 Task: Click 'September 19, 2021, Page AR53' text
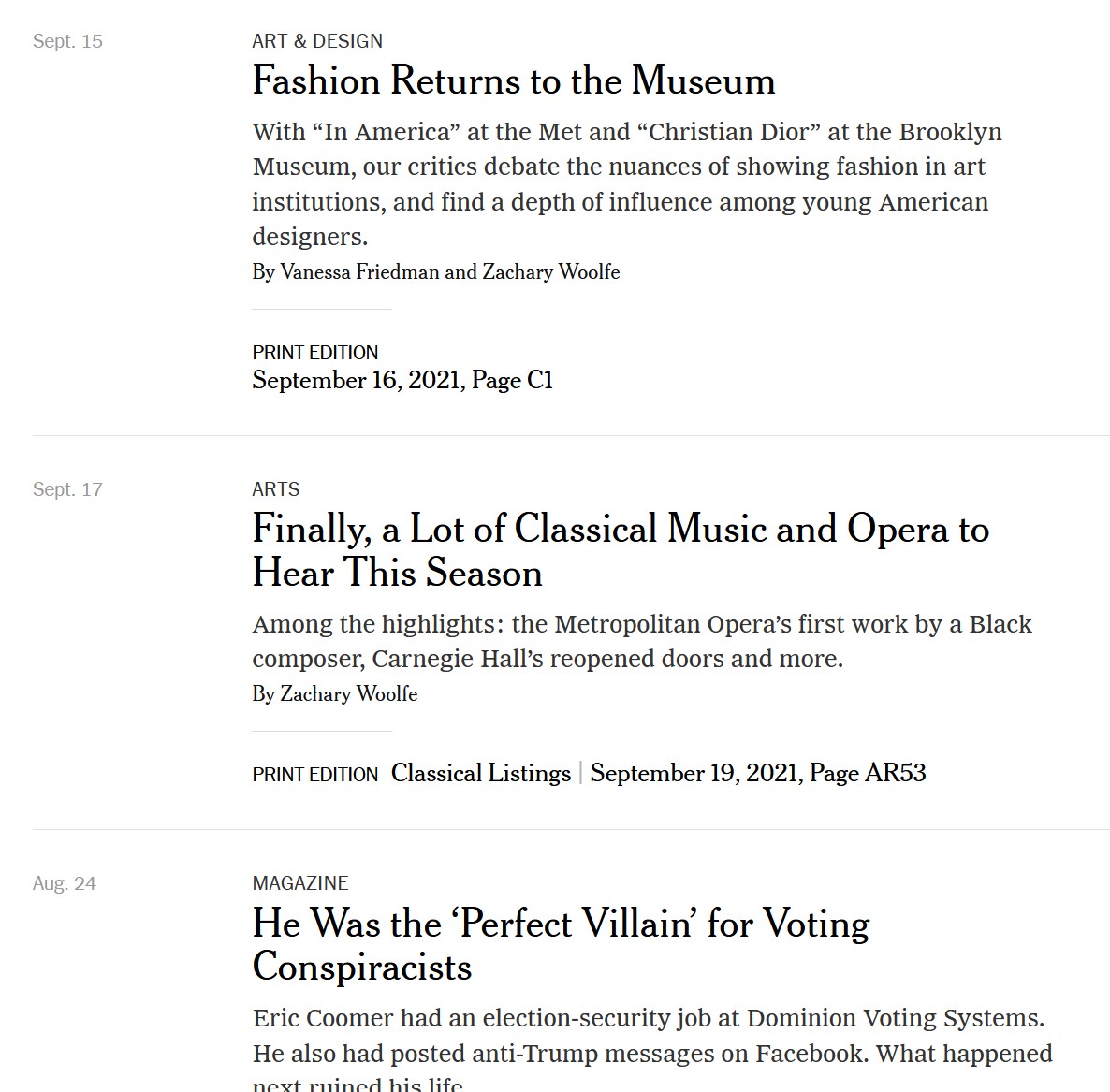point(758,773)
